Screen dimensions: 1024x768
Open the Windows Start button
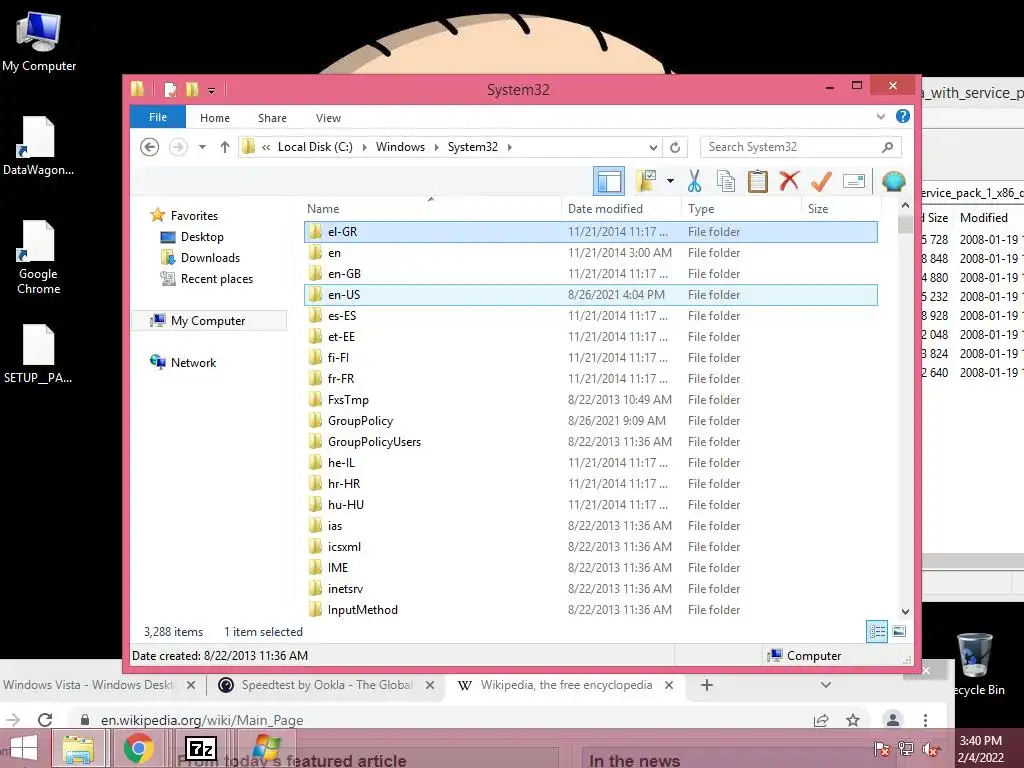(x=24, y=748)
